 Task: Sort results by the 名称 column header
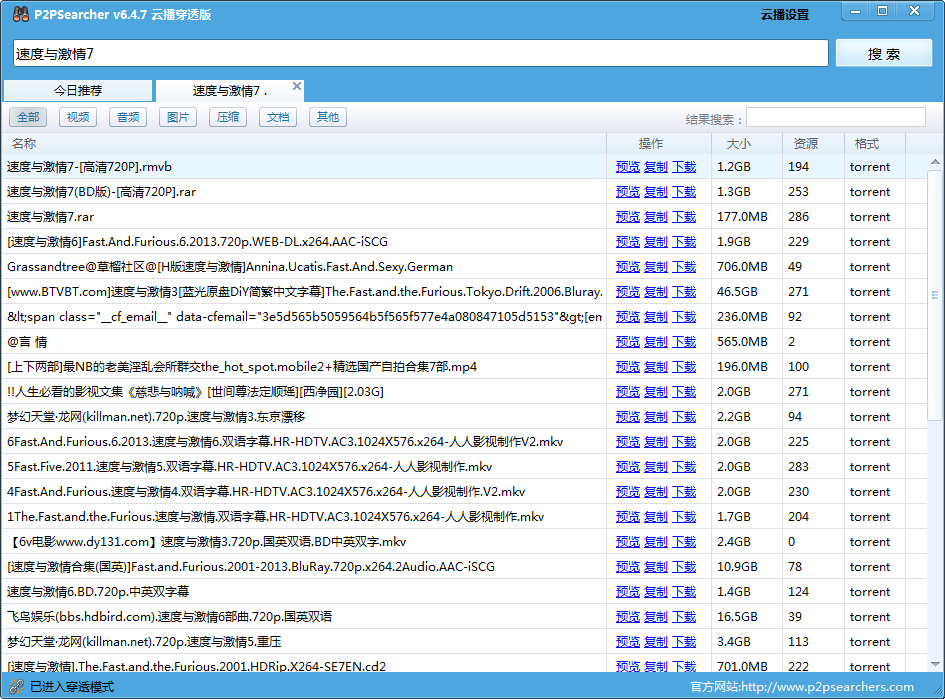24,144
